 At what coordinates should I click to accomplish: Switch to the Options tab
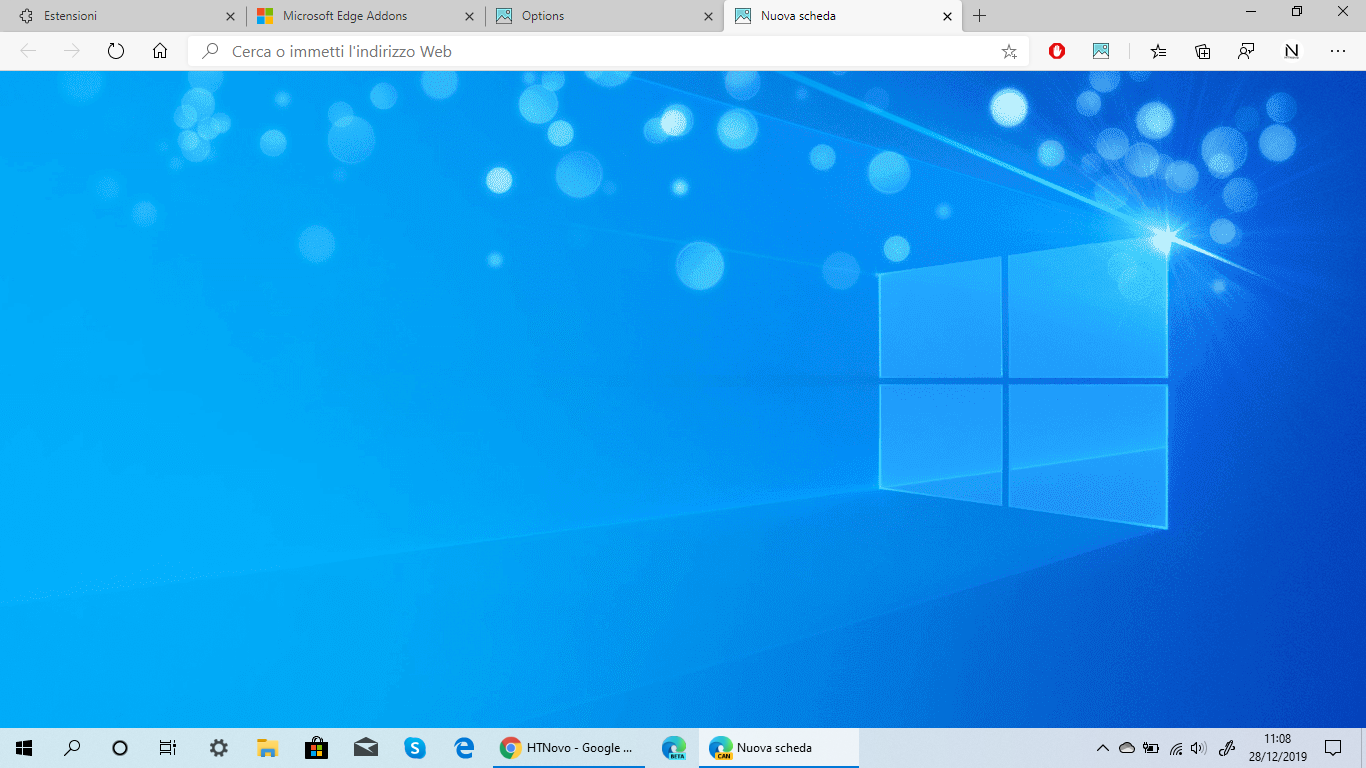pyautogui.click(x=605, y=16)
